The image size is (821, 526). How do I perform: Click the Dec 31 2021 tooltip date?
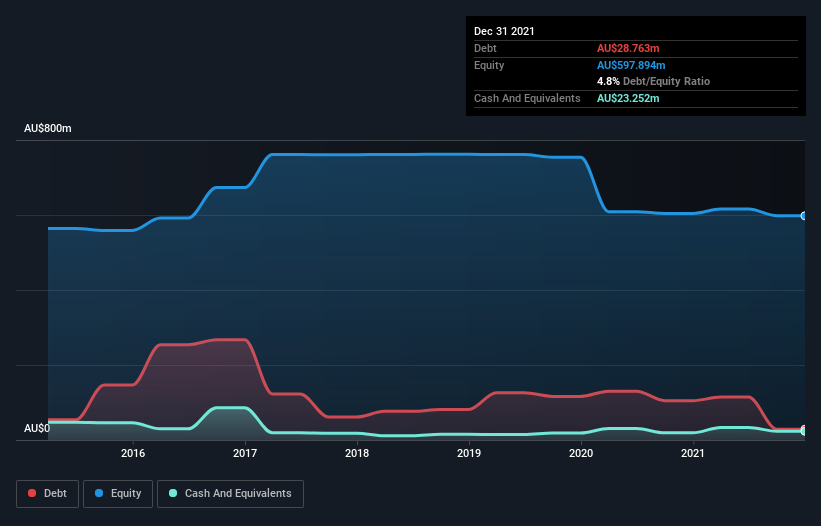(x=504, y=31)
